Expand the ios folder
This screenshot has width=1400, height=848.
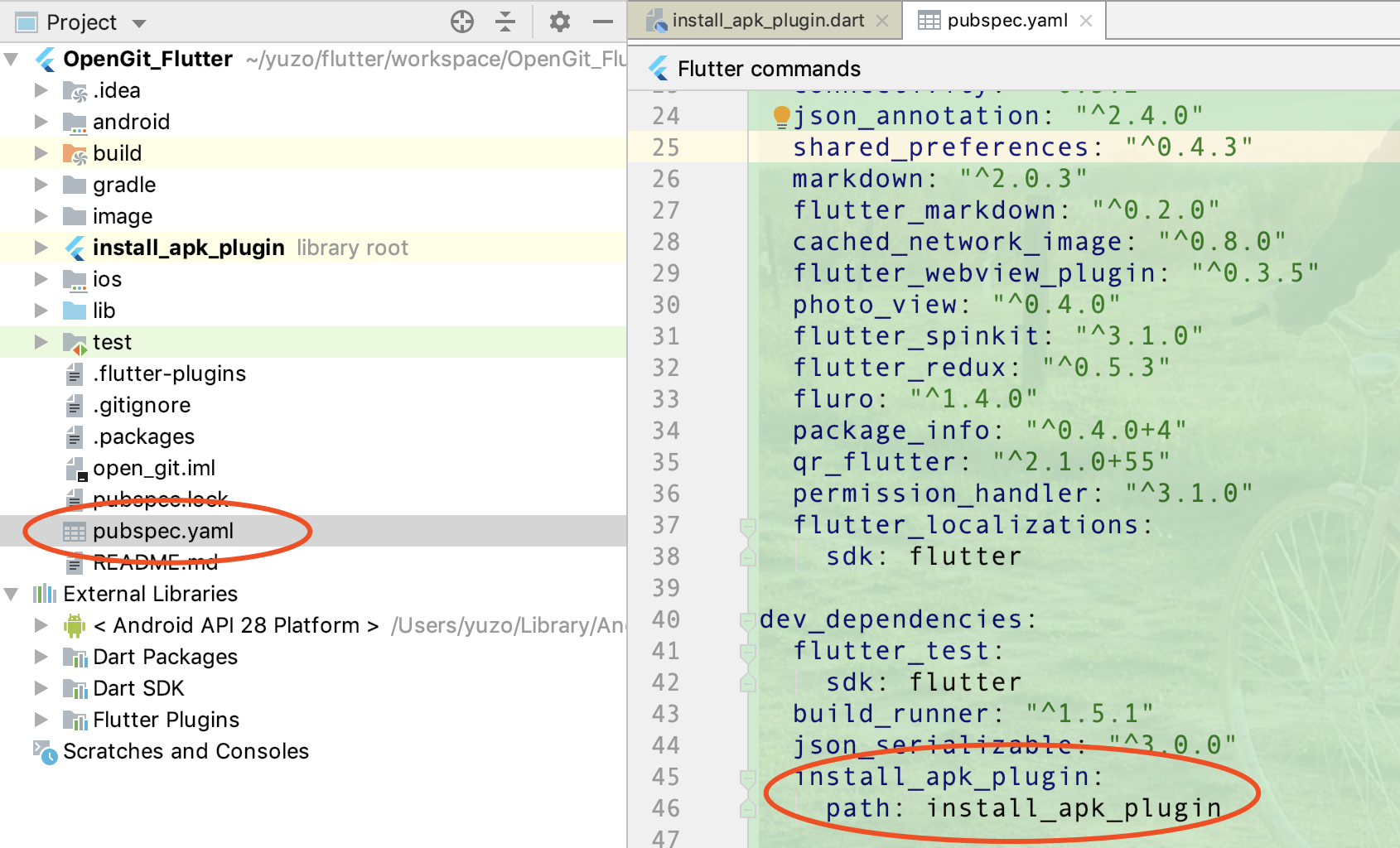41,278
